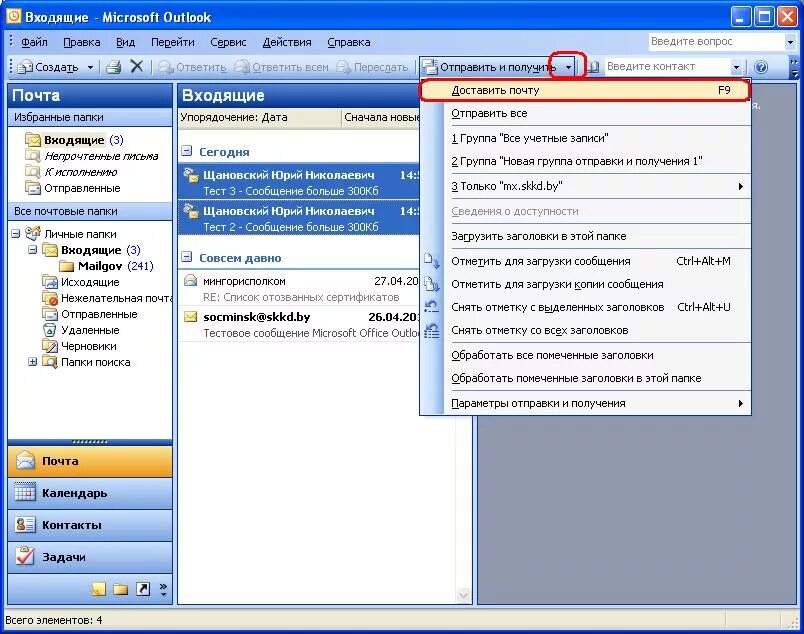Choose Новая группа отправки и получения 1

point(585,161)
